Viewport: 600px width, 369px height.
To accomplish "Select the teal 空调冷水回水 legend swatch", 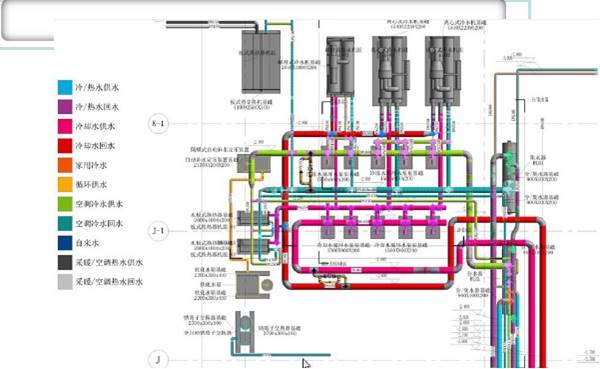I will click(65, 224).
